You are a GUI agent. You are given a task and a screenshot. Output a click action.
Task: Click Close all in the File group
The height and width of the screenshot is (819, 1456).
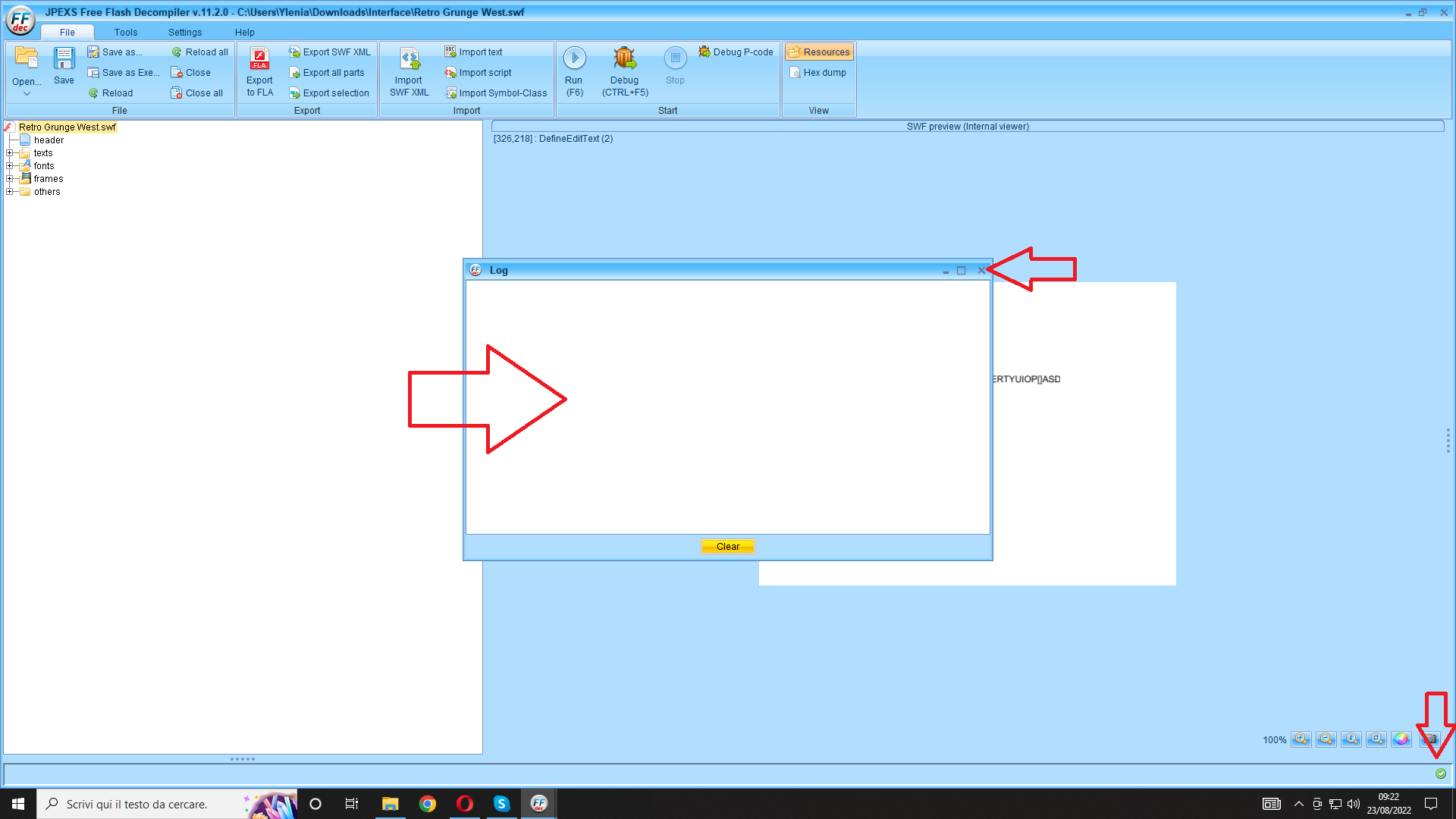(197, 93)
